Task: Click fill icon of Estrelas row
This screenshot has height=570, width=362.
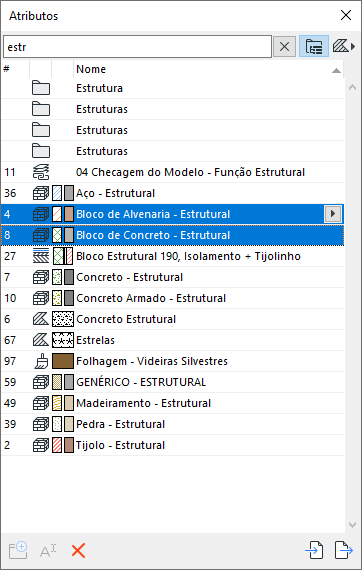Action: coord(41,340)
